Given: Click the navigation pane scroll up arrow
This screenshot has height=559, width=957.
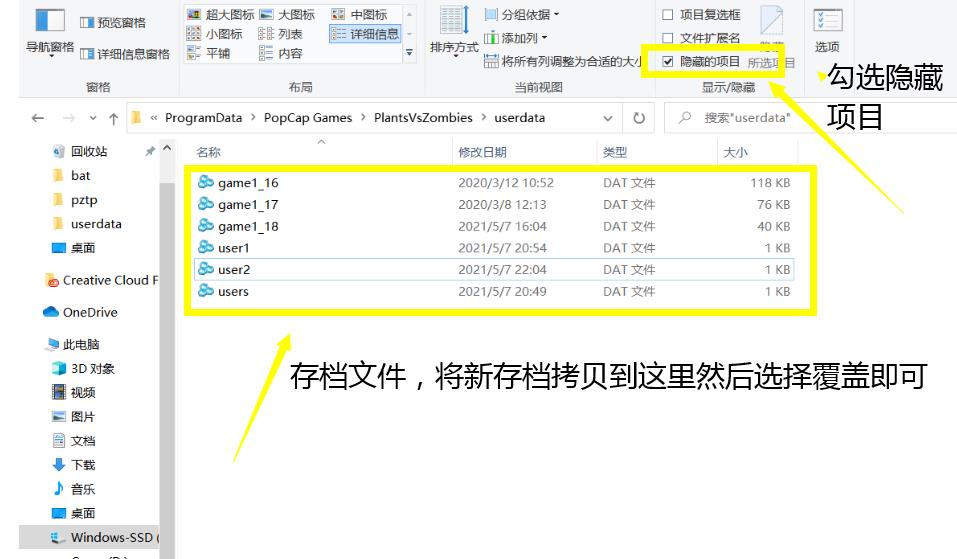Looking at the screenshot, I should [x=167, y=148].
